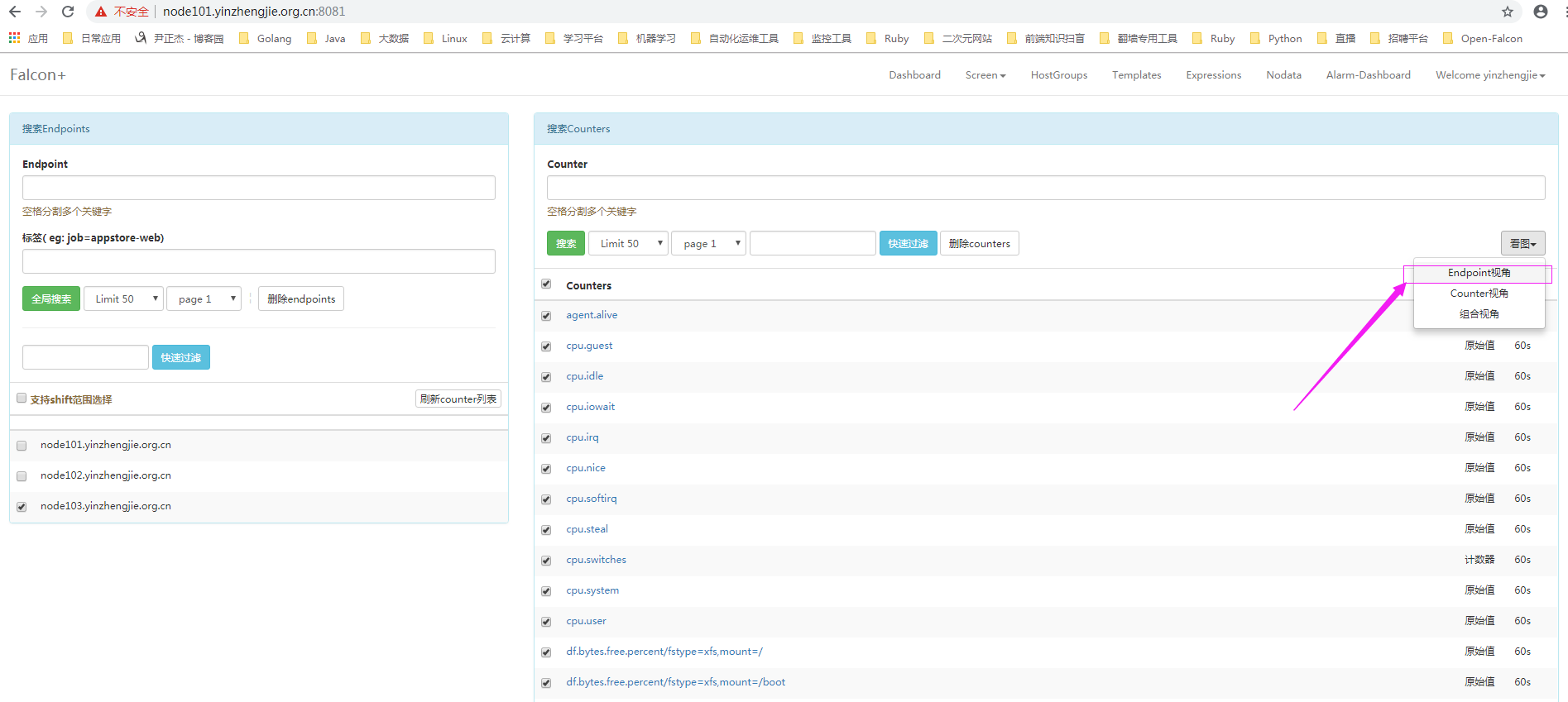Toggle the 看图 dropdown button
Image resolution: width=1568 pixels, height=702 pixels.
click(1523, 243)
